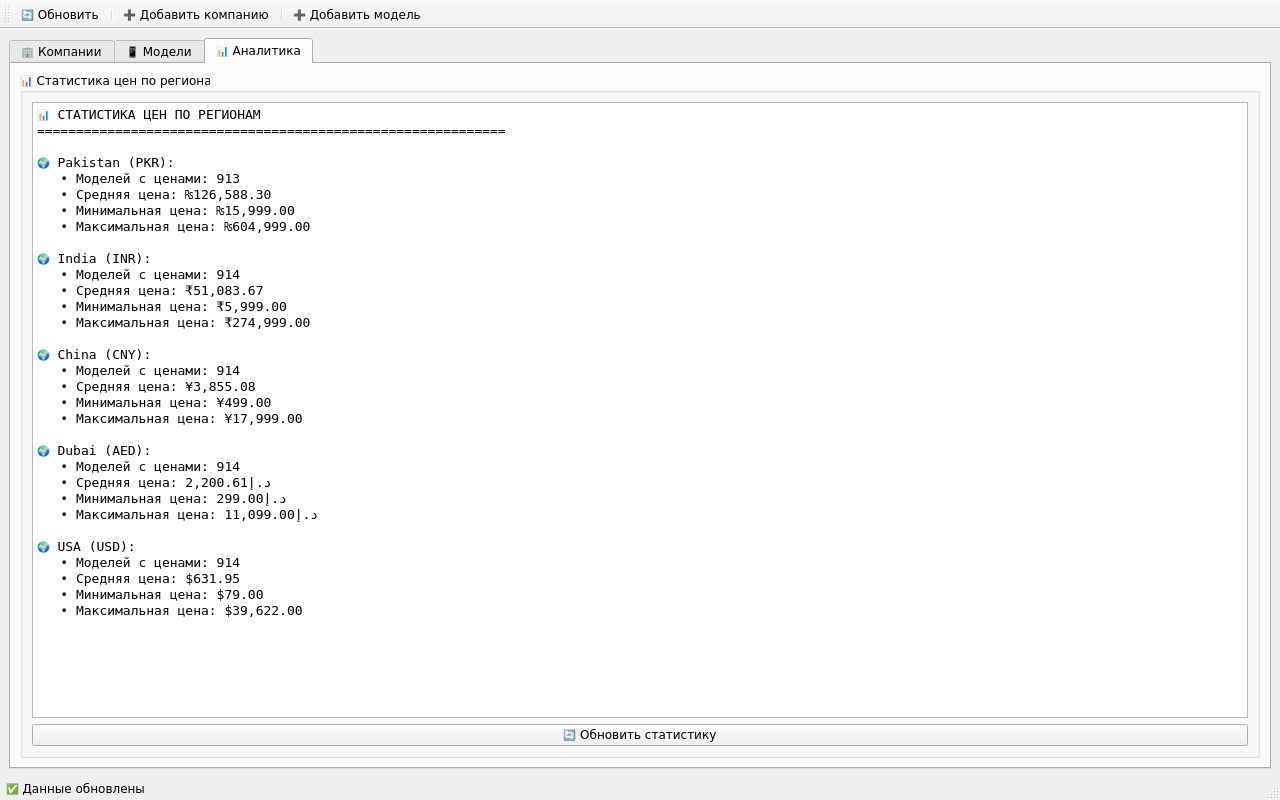Viewport: 1280px width, 800px height.
Task: Click Dubai maximum price 11,099.00
Action: pyautogui.click(x=271, y=515)
